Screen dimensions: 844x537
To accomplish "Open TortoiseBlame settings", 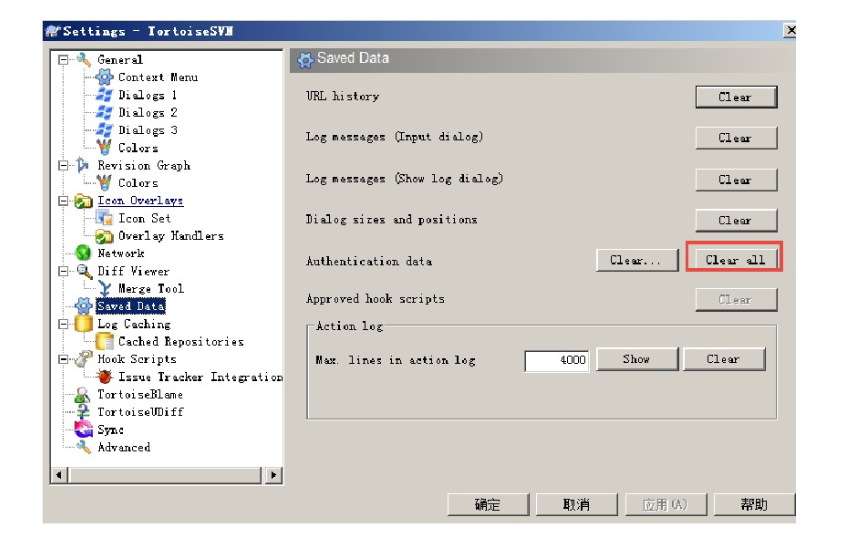I will point(140,394).
